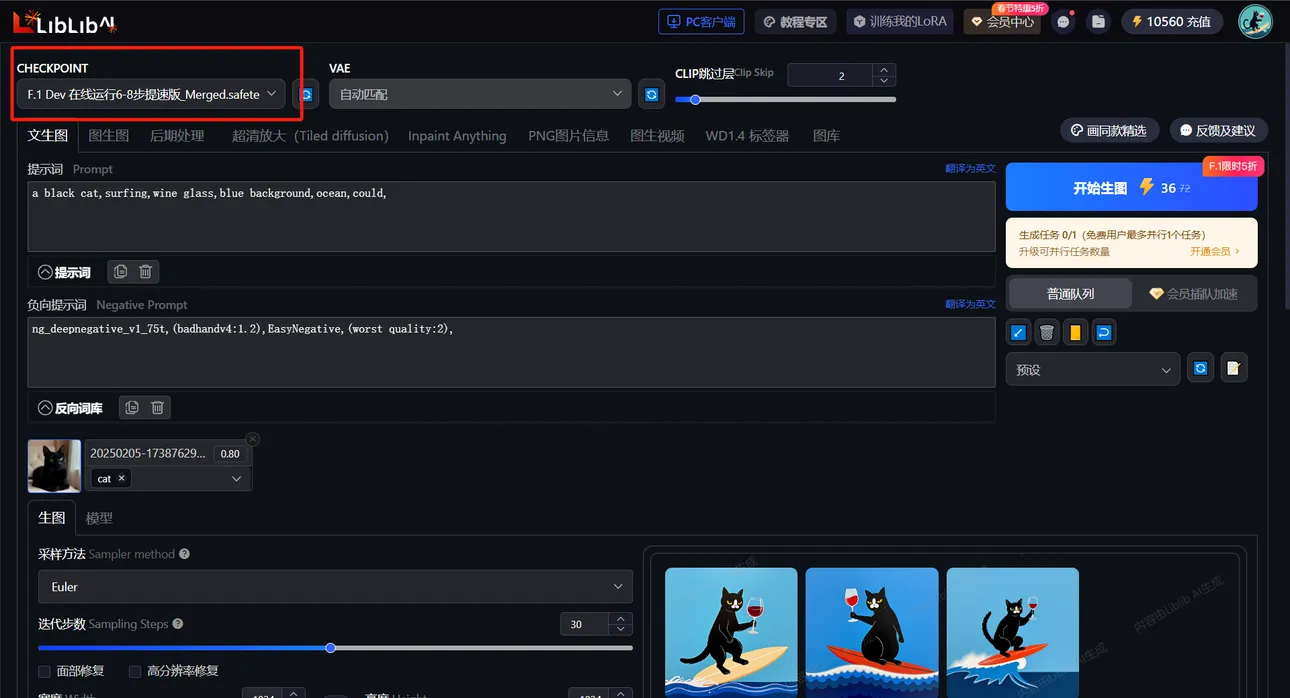Click the LibLib AI logo
Viewport: 1290px width, 698px height.
(64, 20)
